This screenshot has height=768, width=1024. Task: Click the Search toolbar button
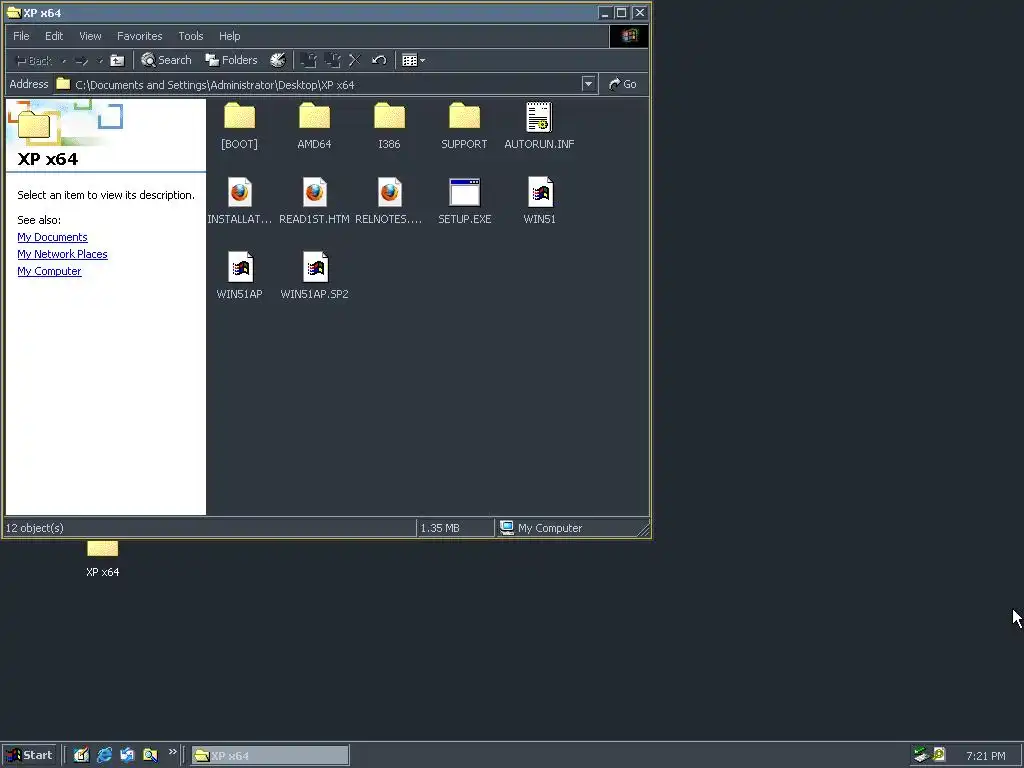coord(167,61)
